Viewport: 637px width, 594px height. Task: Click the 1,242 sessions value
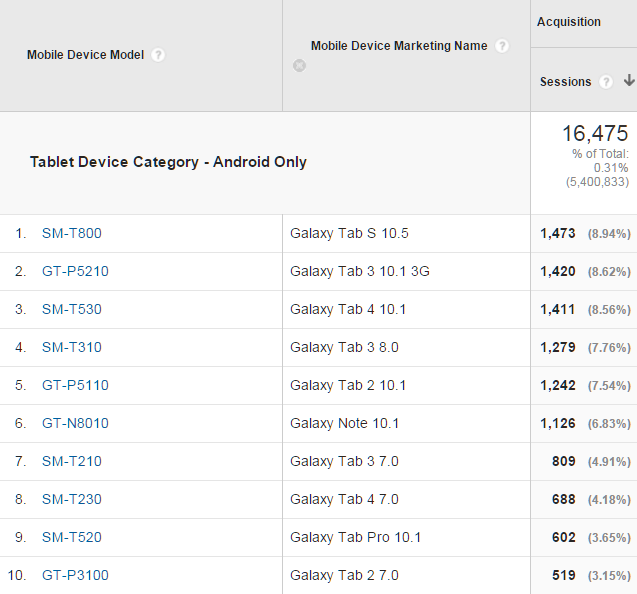click(x=557, y=386)
